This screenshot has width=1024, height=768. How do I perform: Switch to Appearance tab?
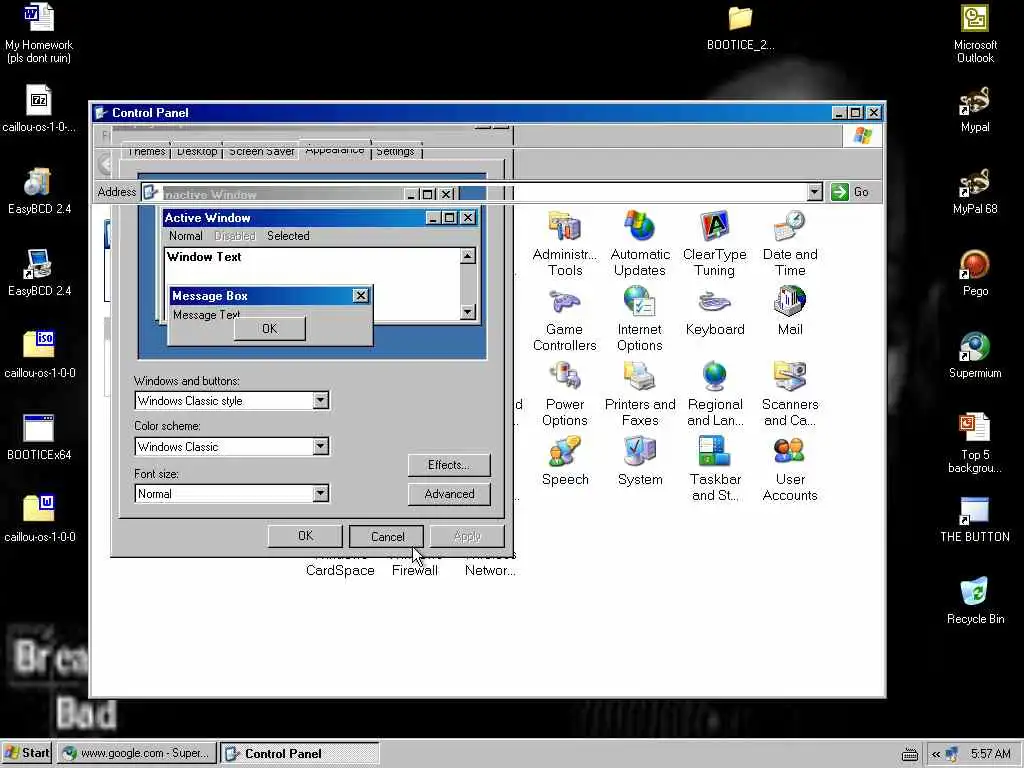click(x=334, y=150)
